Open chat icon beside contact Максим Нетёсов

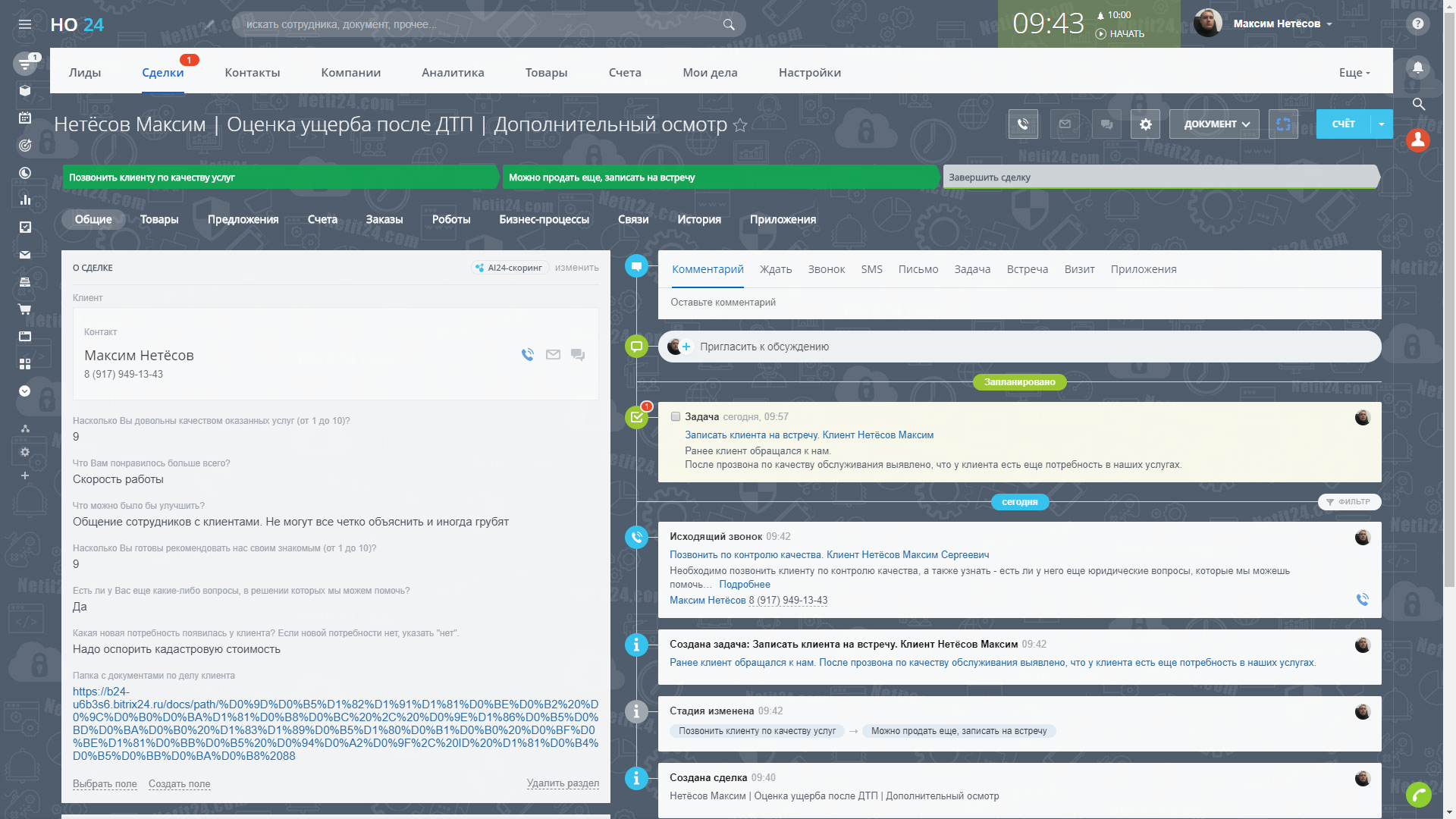coord(578,355)
